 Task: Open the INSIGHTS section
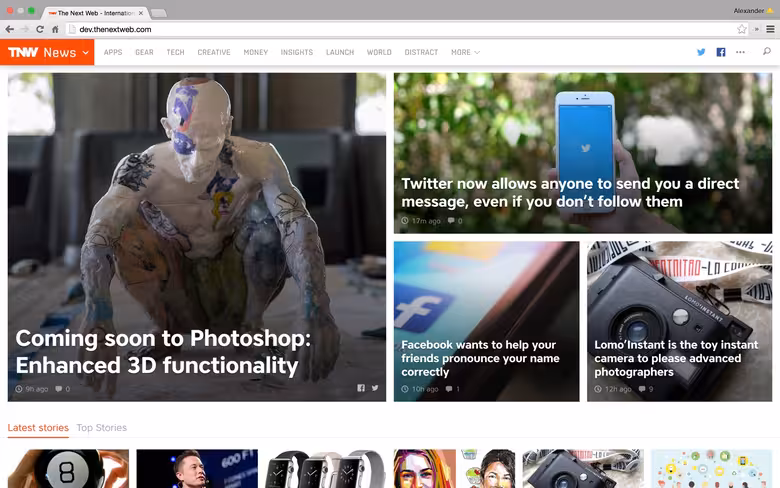point(296,52)
